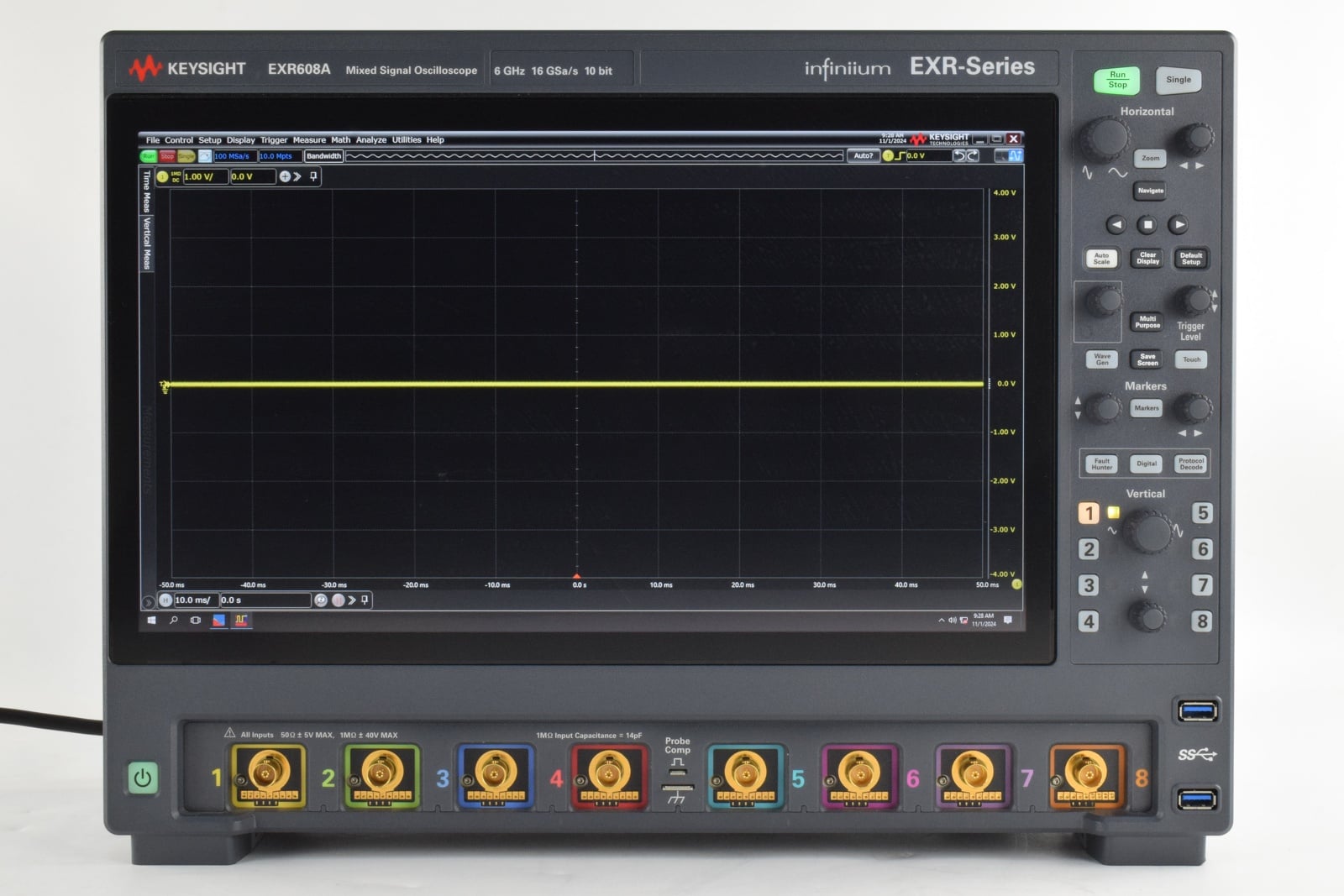Click the Auto? trigger mode button
1344x896 pixels.
(x=863, y=156)
